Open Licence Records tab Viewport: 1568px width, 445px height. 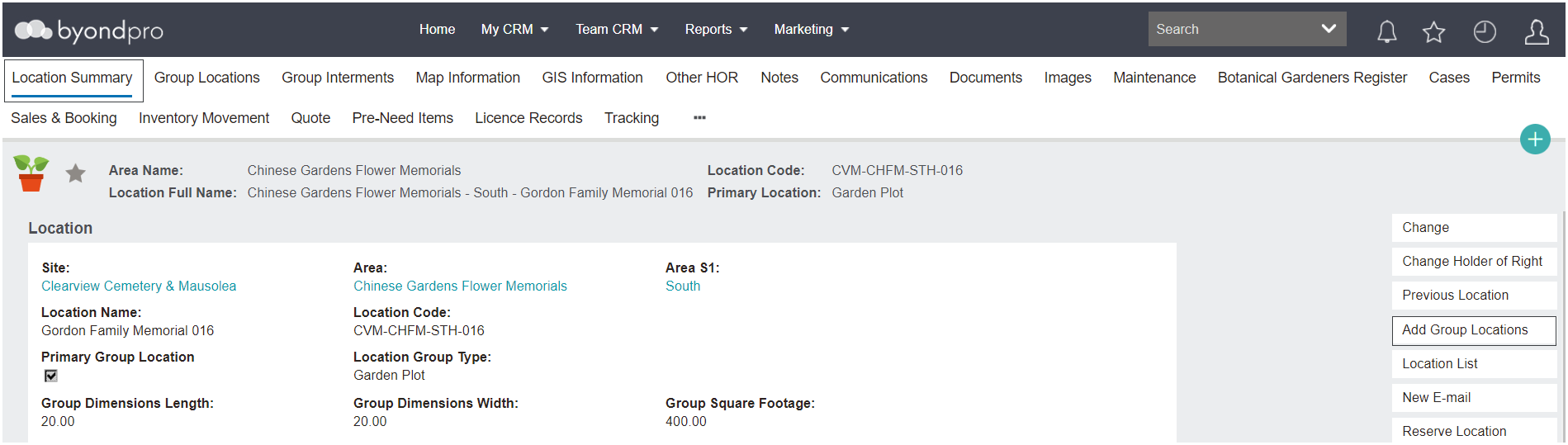(x=528, y=118)
